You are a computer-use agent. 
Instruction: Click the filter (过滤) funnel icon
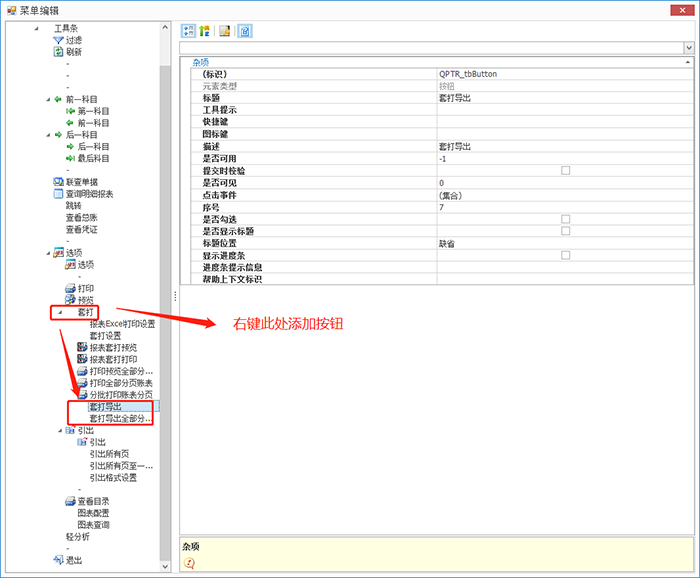pyautogui.click(x=58, y=40)
